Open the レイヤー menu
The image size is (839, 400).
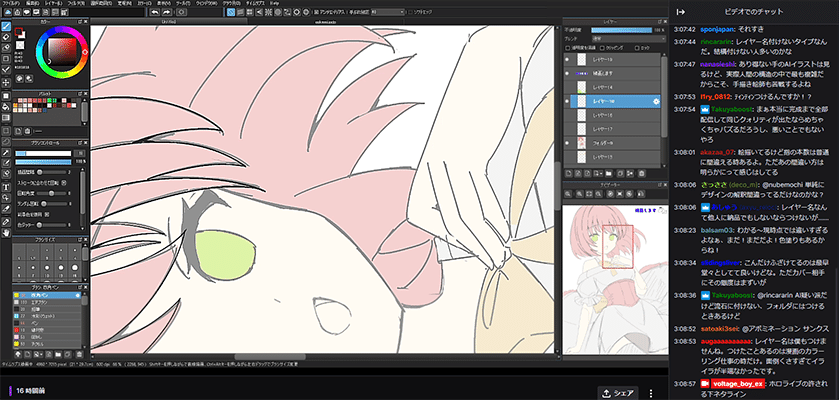pyautogui.click(x=53, y=3)
